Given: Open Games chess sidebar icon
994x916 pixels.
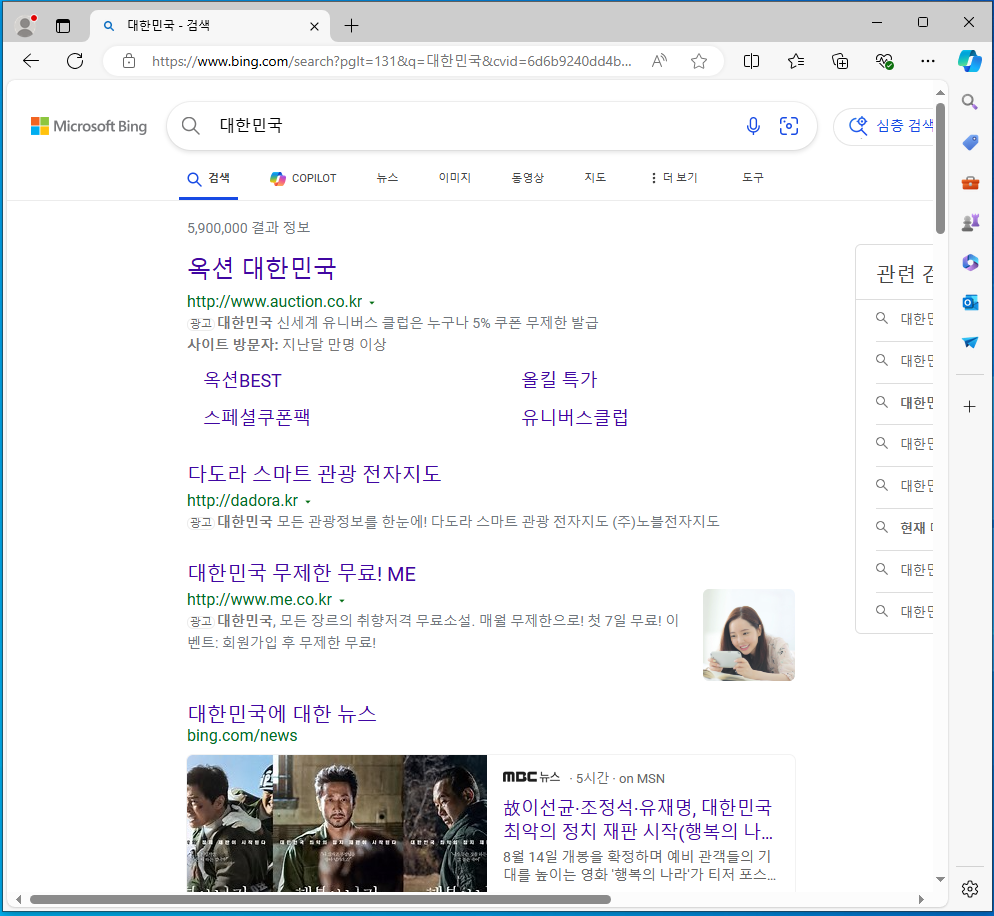Looking at the screenshot, I should [x=970, y=223].
